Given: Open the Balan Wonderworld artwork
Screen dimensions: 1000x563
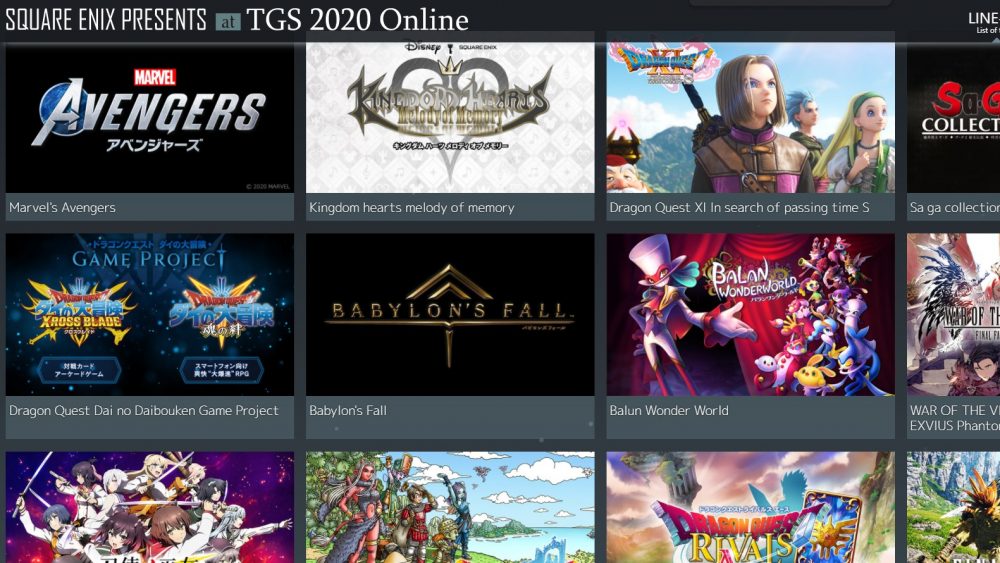Looking at the screenshot, I should click(x=751, y=314).
